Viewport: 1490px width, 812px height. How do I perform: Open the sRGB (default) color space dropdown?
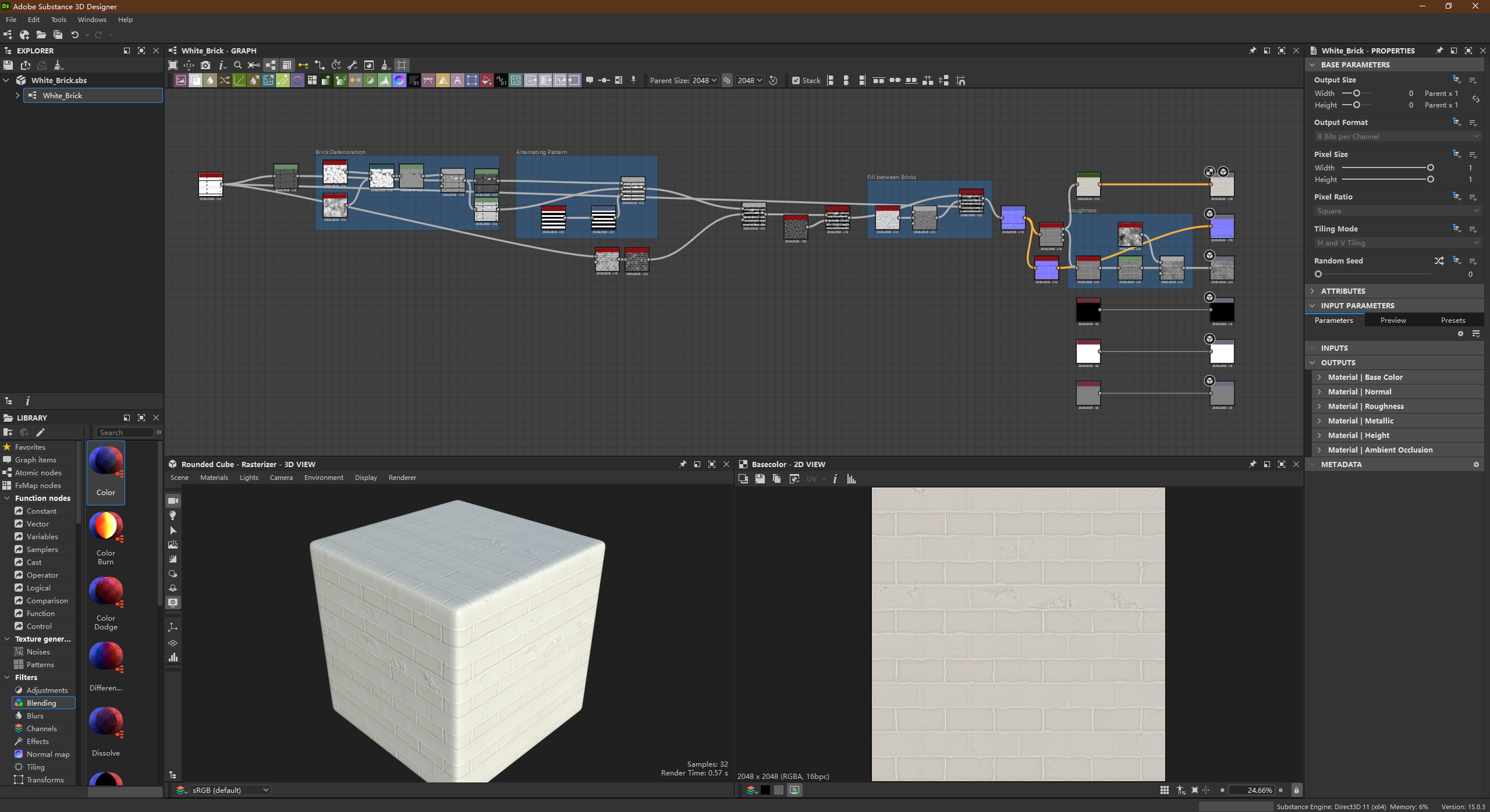pos(229,790)
